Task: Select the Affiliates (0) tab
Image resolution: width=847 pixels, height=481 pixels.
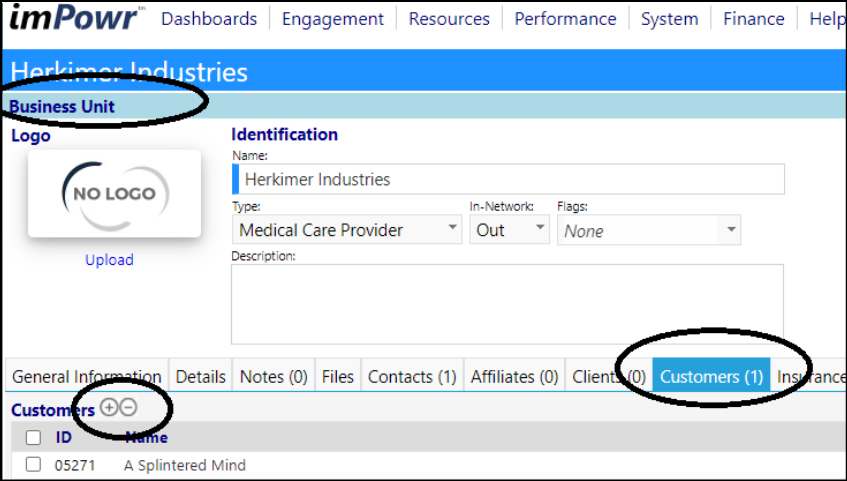Action: tap(514, 376)
